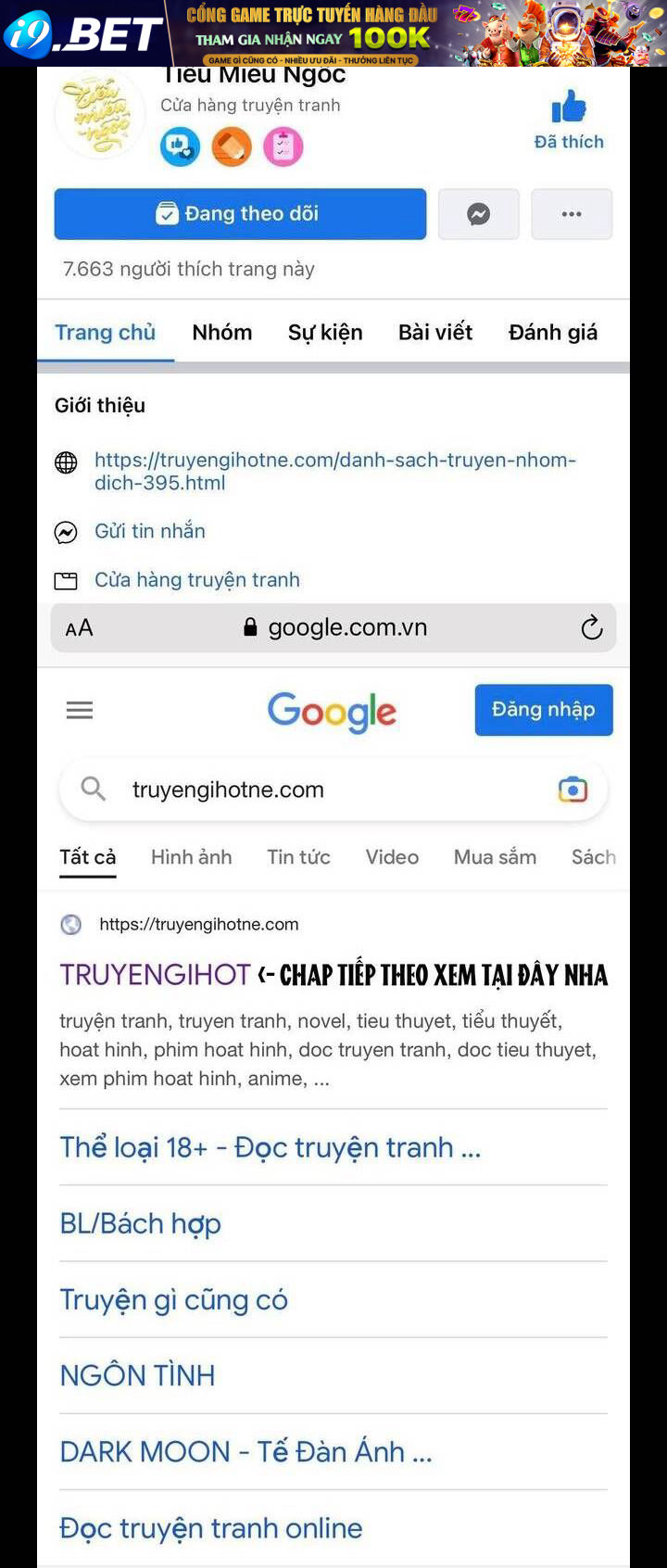Switch to the Nhóm tab
667x1568 pixels.
pyautogui.click(x=222, y=332)
